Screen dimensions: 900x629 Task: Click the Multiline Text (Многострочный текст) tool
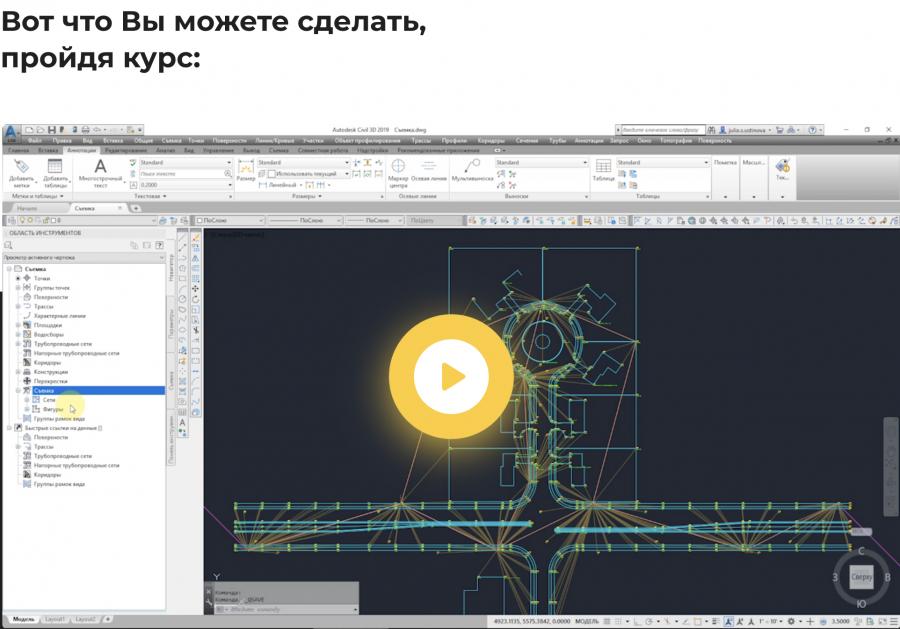coord(100,172)
